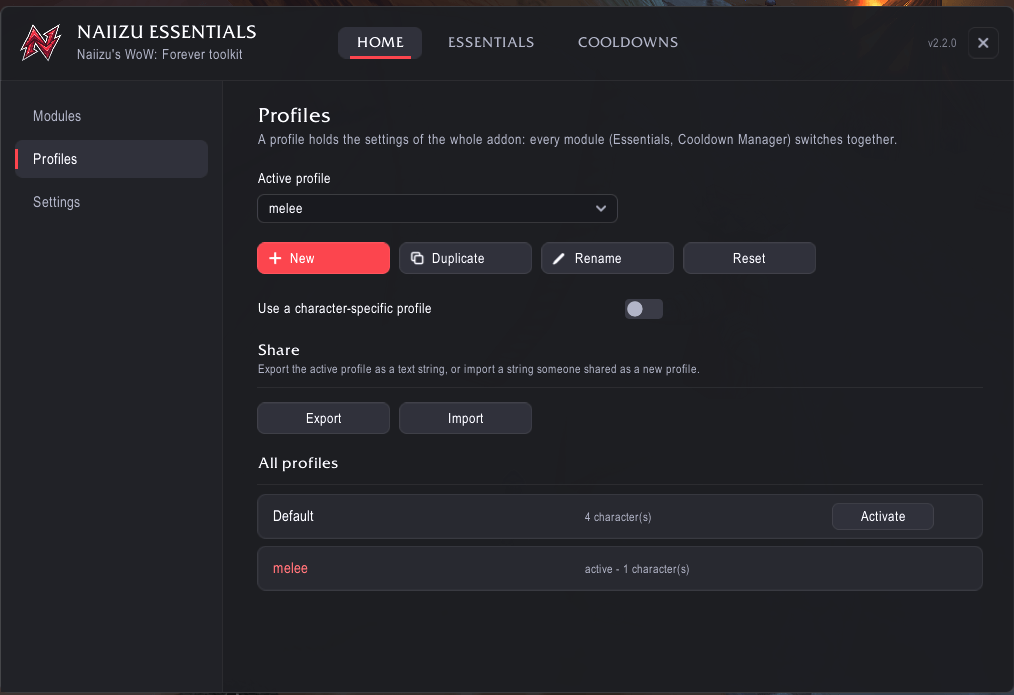Enable character-specific profile toggle
This screenshot has height=695, width=1014.
(643, 309)
